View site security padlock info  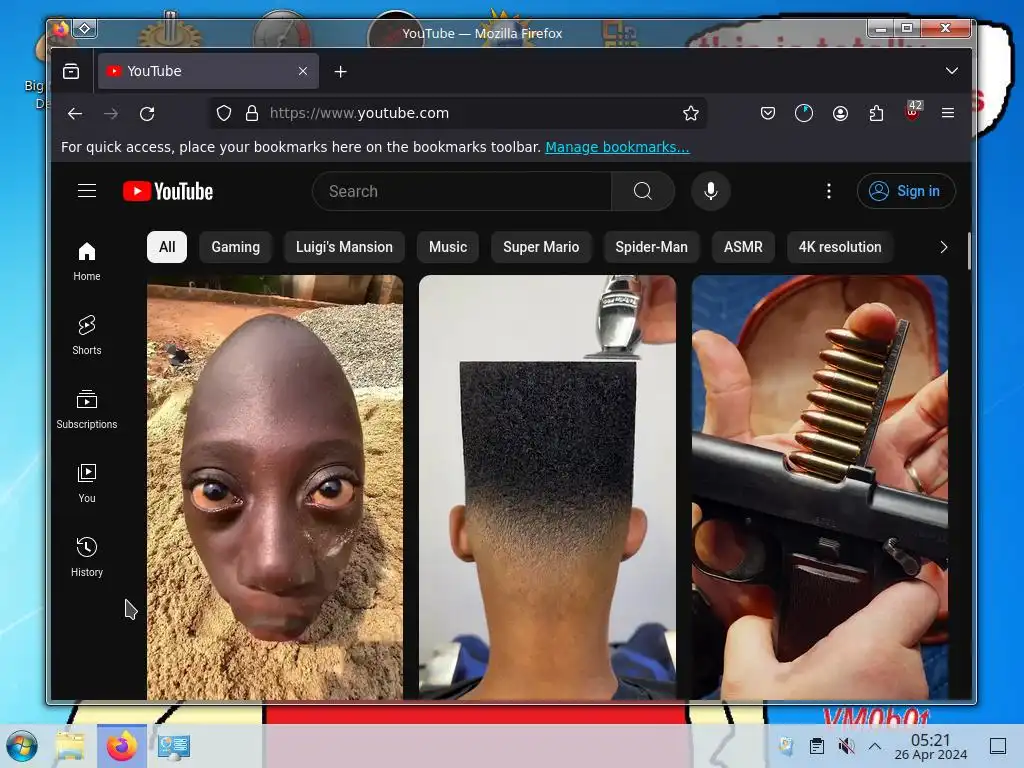pyautogui.click(x=252, y=114)
